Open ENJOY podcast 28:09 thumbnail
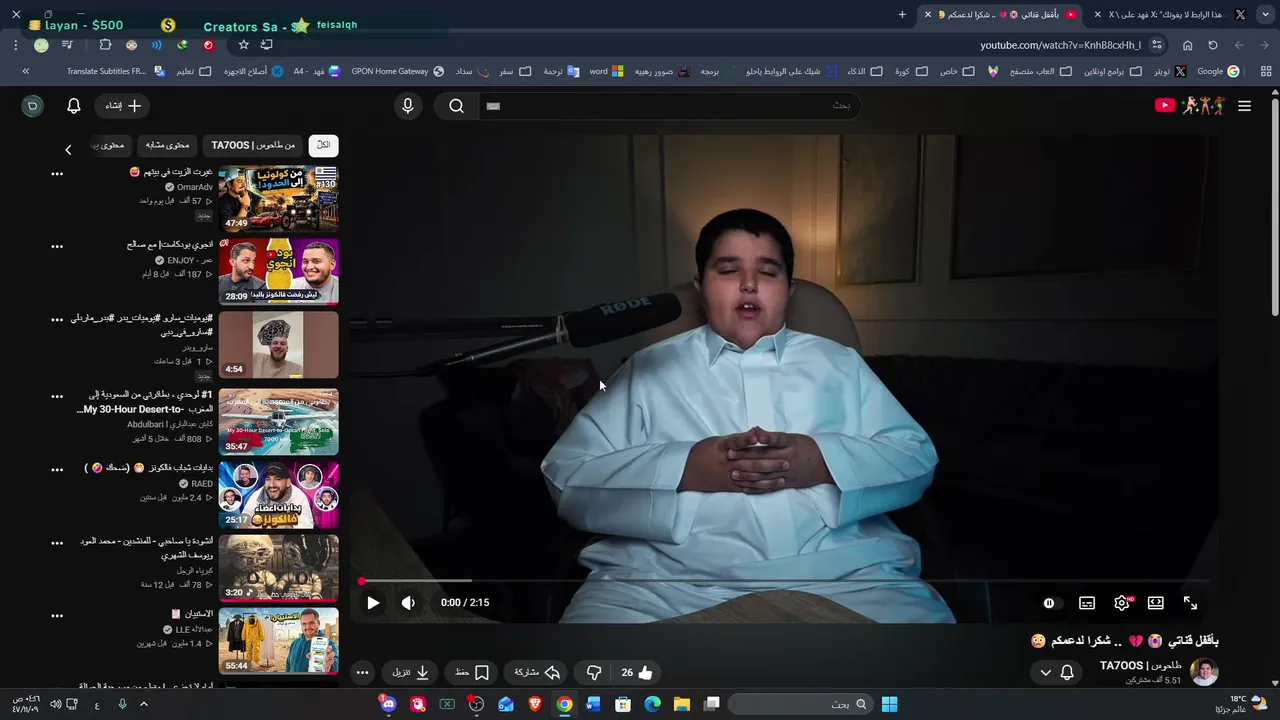 coord(278,271)
